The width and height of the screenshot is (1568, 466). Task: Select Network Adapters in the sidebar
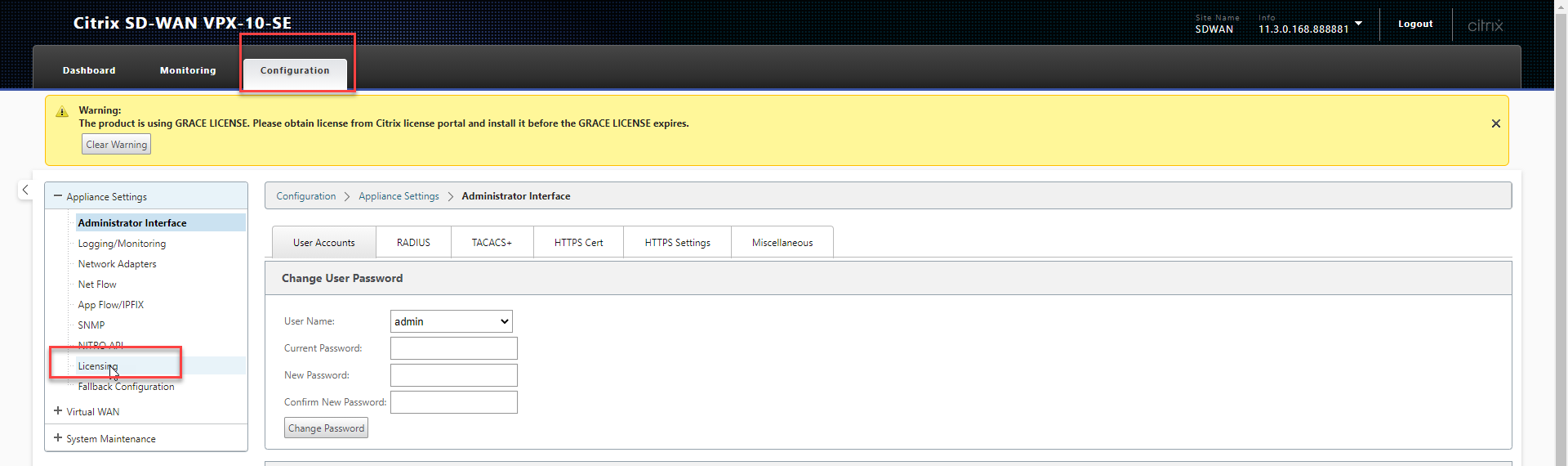117,264
